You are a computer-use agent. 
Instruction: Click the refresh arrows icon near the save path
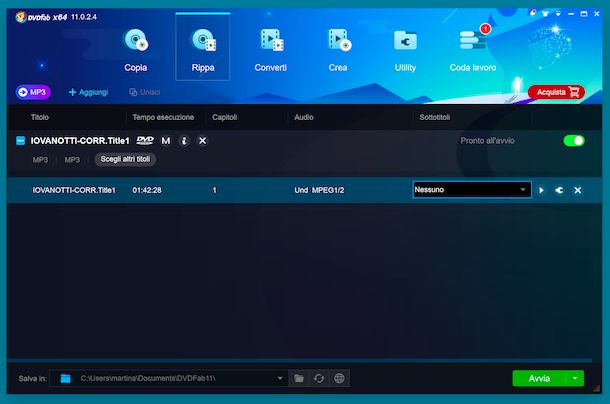pyautogui.click(x=319, y=378)
